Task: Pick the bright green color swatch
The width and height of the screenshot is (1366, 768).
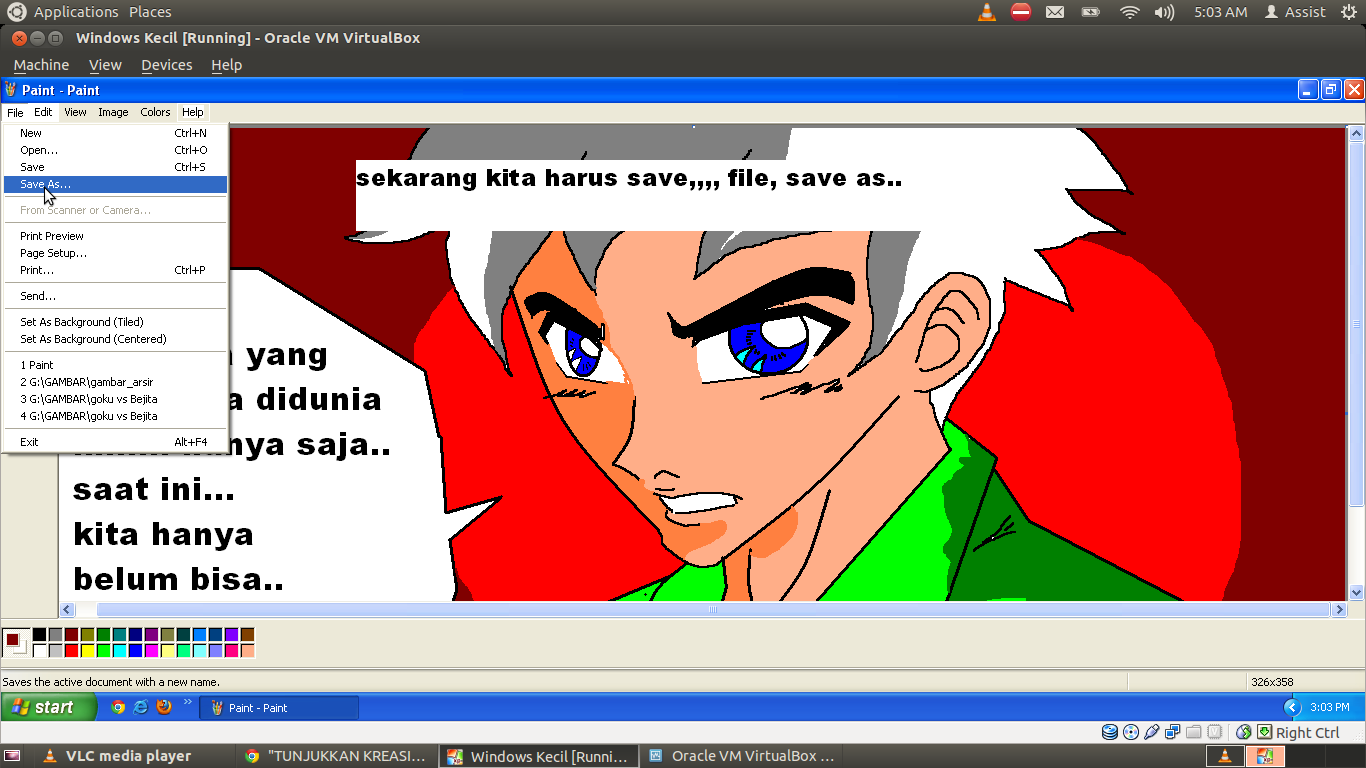Action: point(103,651)
